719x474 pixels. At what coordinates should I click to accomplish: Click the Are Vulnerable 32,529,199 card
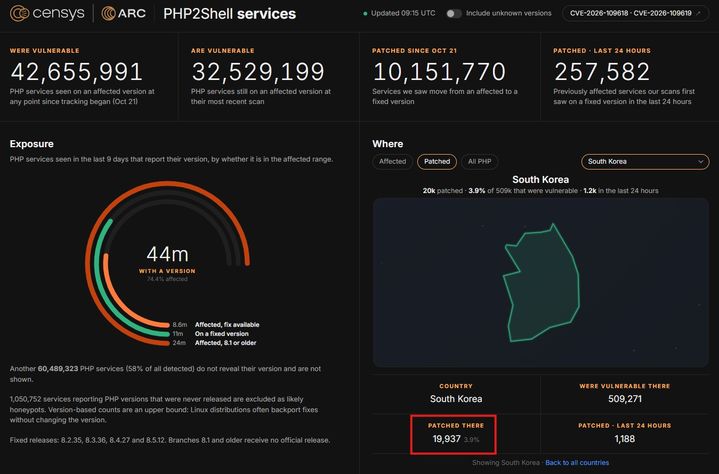tap(268, 77)
